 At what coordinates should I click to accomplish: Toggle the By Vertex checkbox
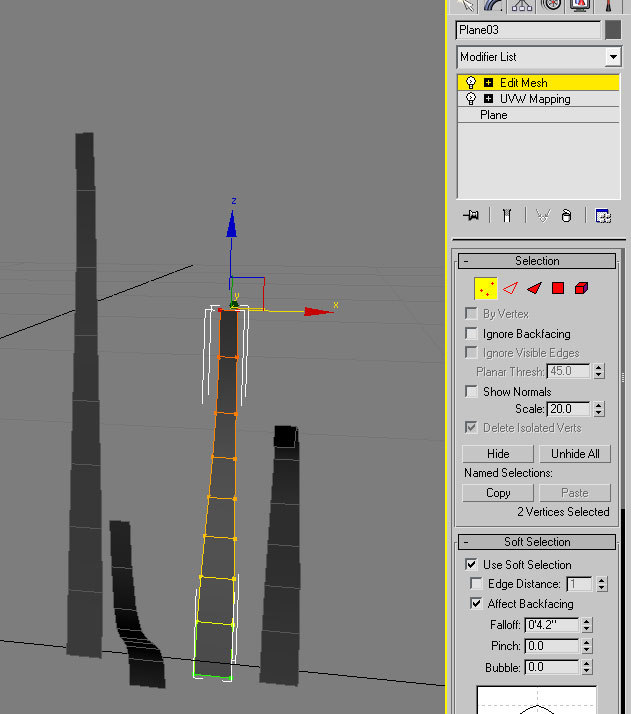(471, 313)
